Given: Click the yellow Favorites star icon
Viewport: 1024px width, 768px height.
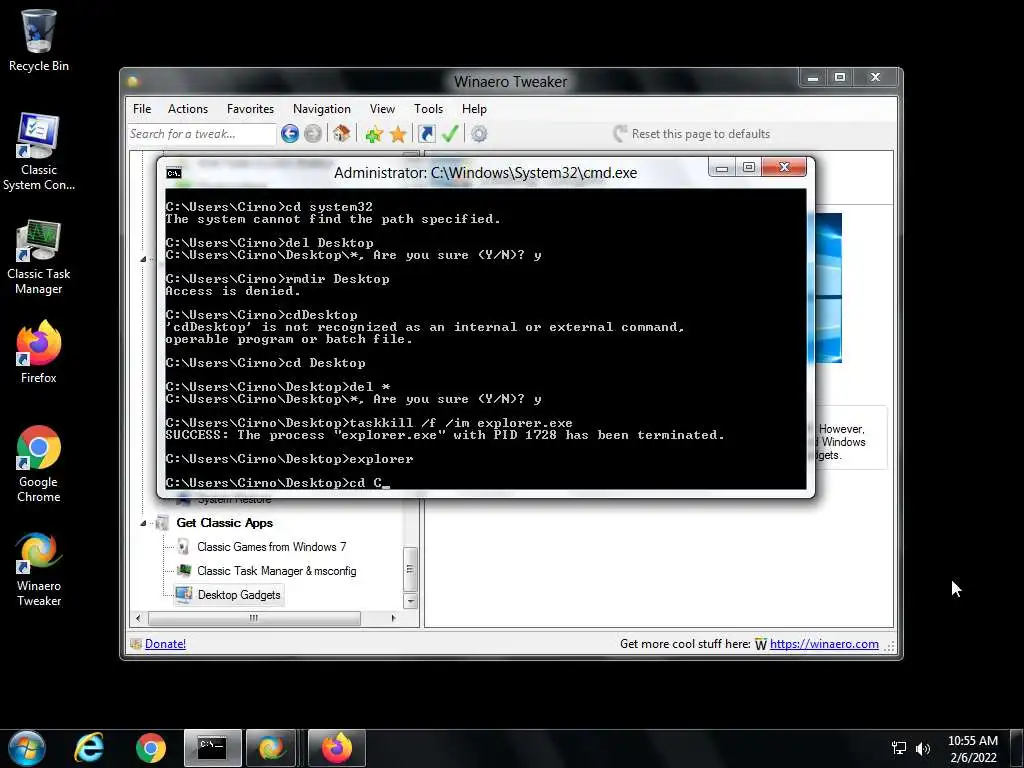Looking at the screenshot, I should click(398, 135).
